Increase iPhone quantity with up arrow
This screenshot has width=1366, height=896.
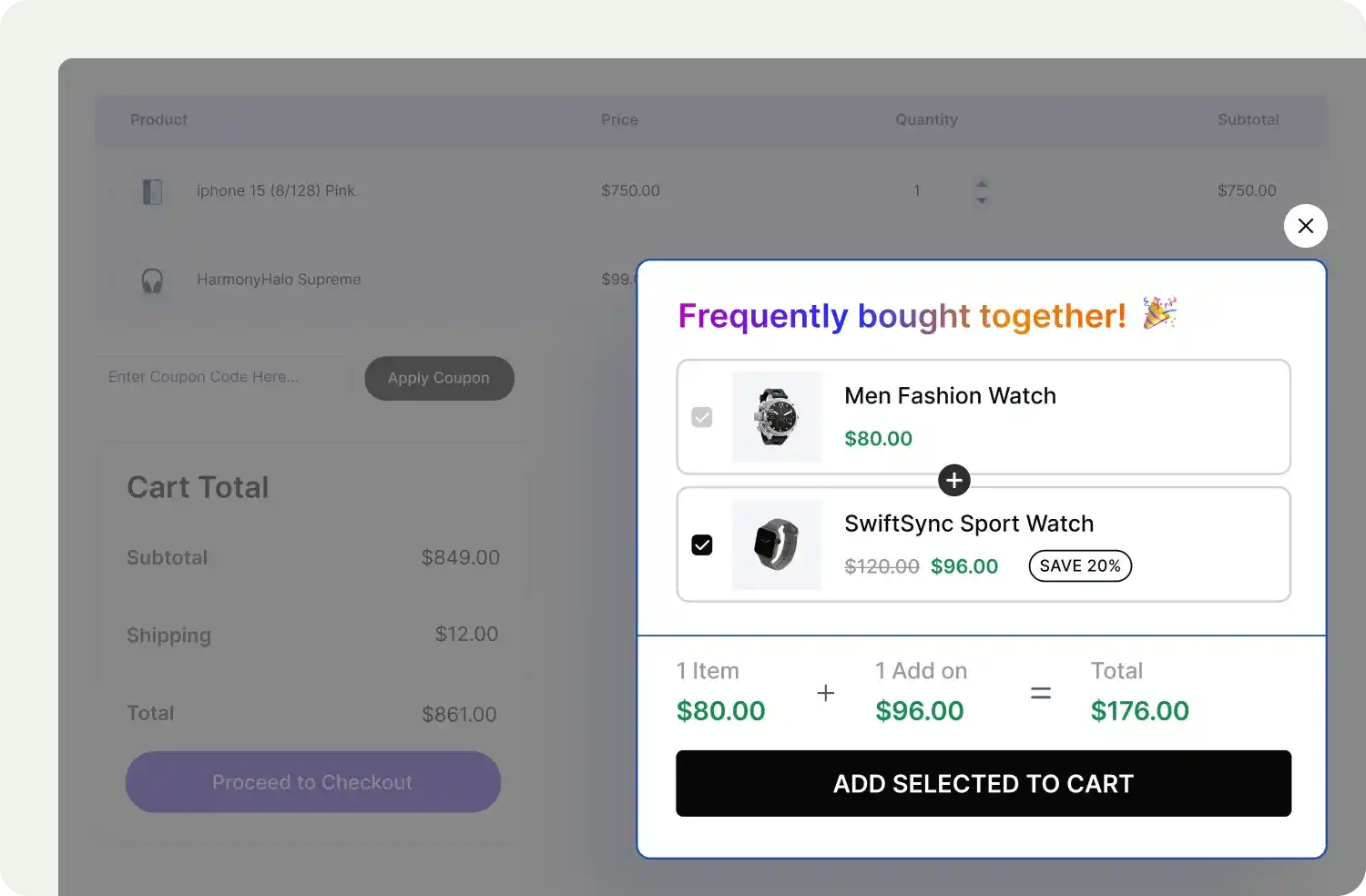coord(981,183)
